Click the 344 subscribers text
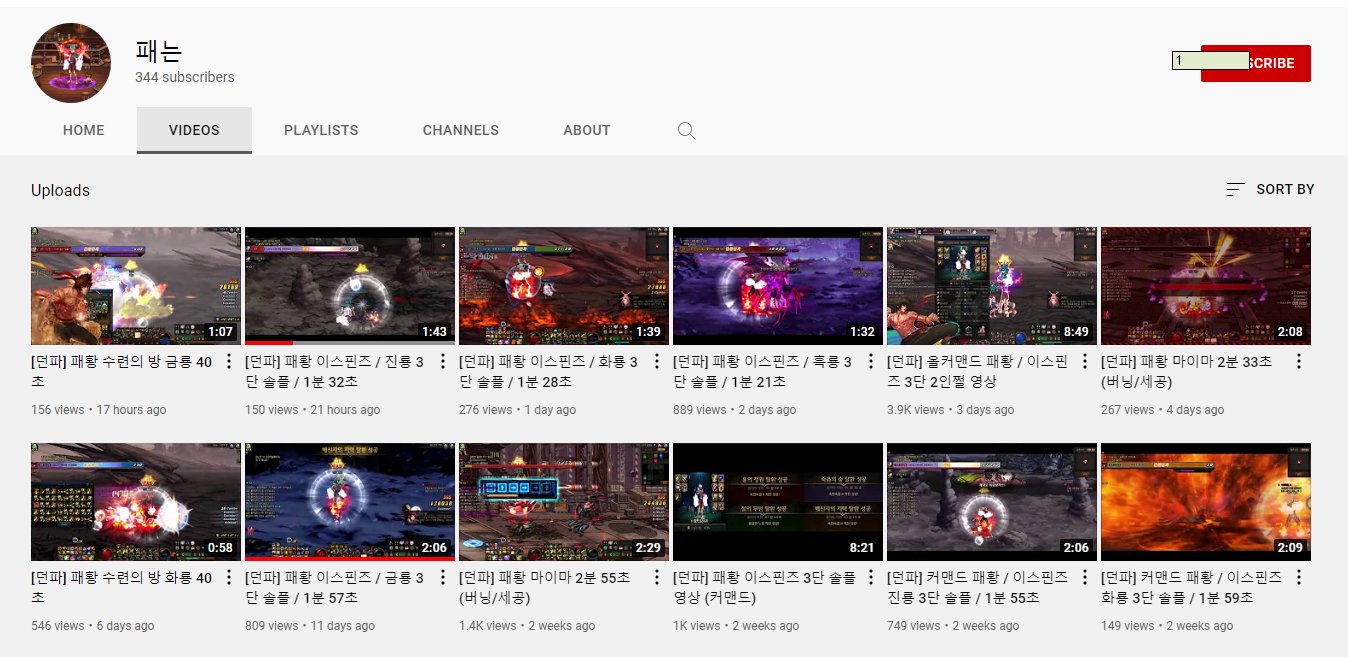 185,77
